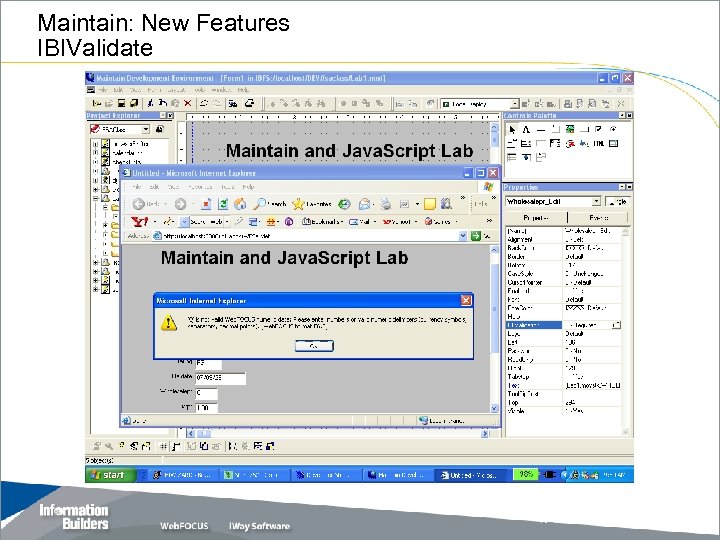720x540 pixels.
Task: Click the IE address bar URL field
Action: (x=310, y=236)
